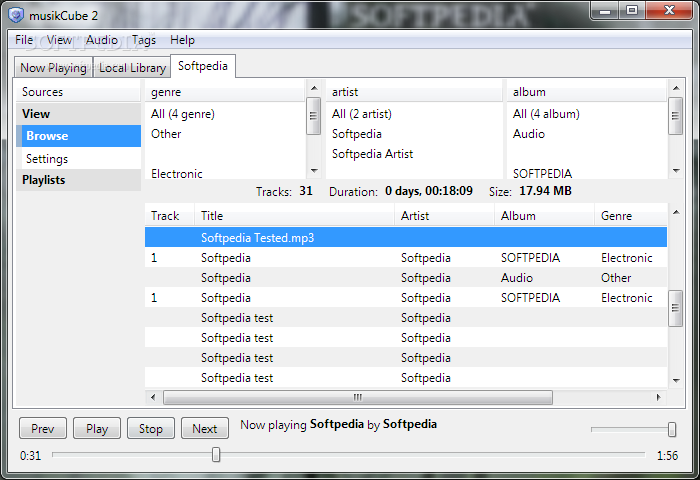The width and height of the screenshot is (700, 480).
Task: Open the Audio menu
Action: click(x=102, y=40)
